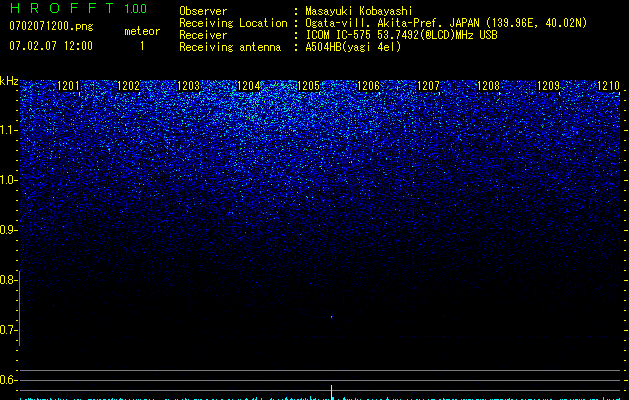This screenshot has width=629, height=400.
Task: Click the 1205 time marker
Action: click(x=308, y=86)
